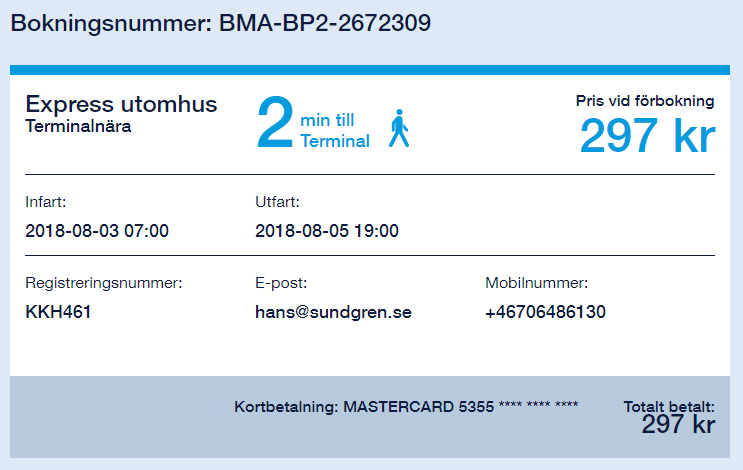The height and width of the screenshot is (470, 743).
Task: Select booking number BMA-BP2-2672309 heading
Action: (x=221, y=23)
